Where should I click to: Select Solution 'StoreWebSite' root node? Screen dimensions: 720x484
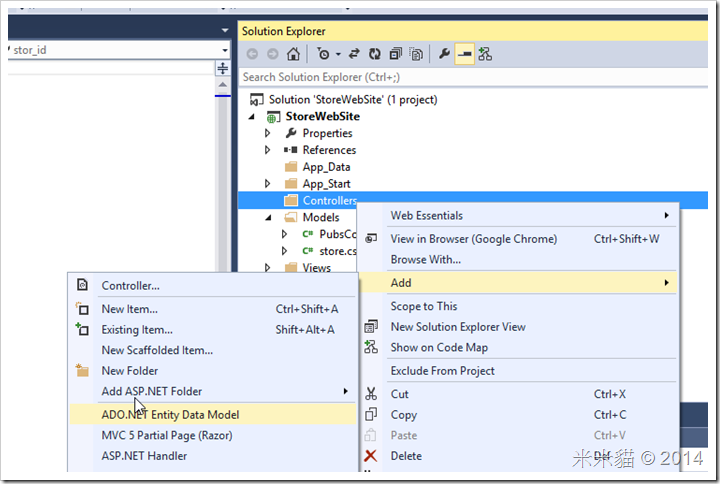tap(353, 100)
